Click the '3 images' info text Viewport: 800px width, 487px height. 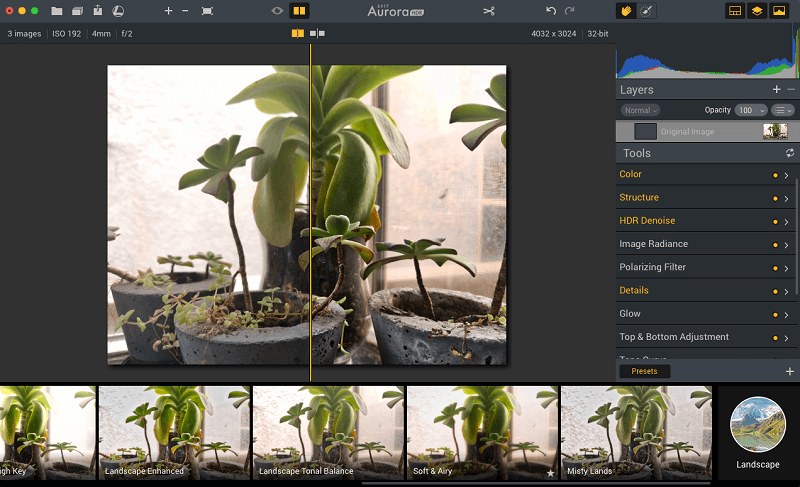24,34
